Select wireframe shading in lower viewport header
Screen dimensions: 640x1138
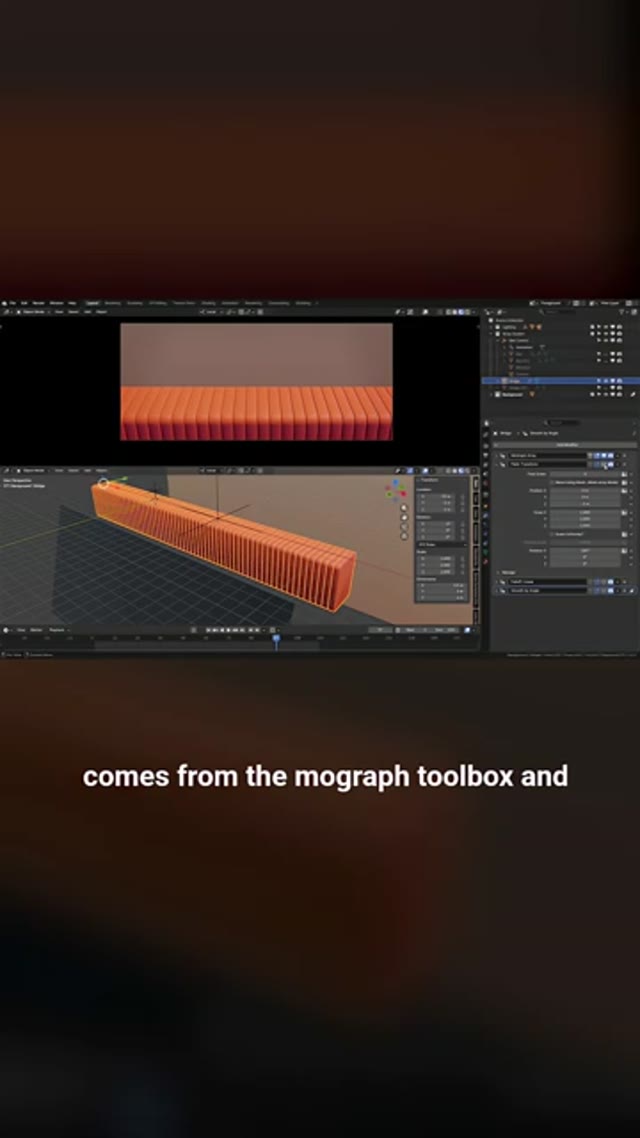pos(448,471)
